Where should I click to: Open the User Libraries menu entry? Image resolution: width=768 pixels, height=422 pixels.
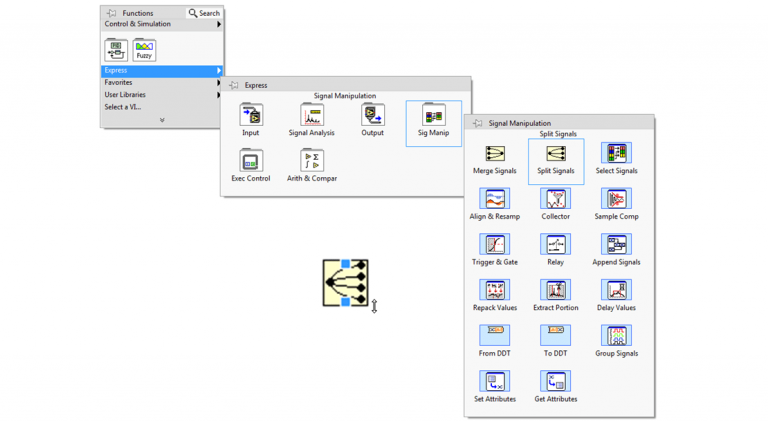pyautogui.click(x=125, y=95)
